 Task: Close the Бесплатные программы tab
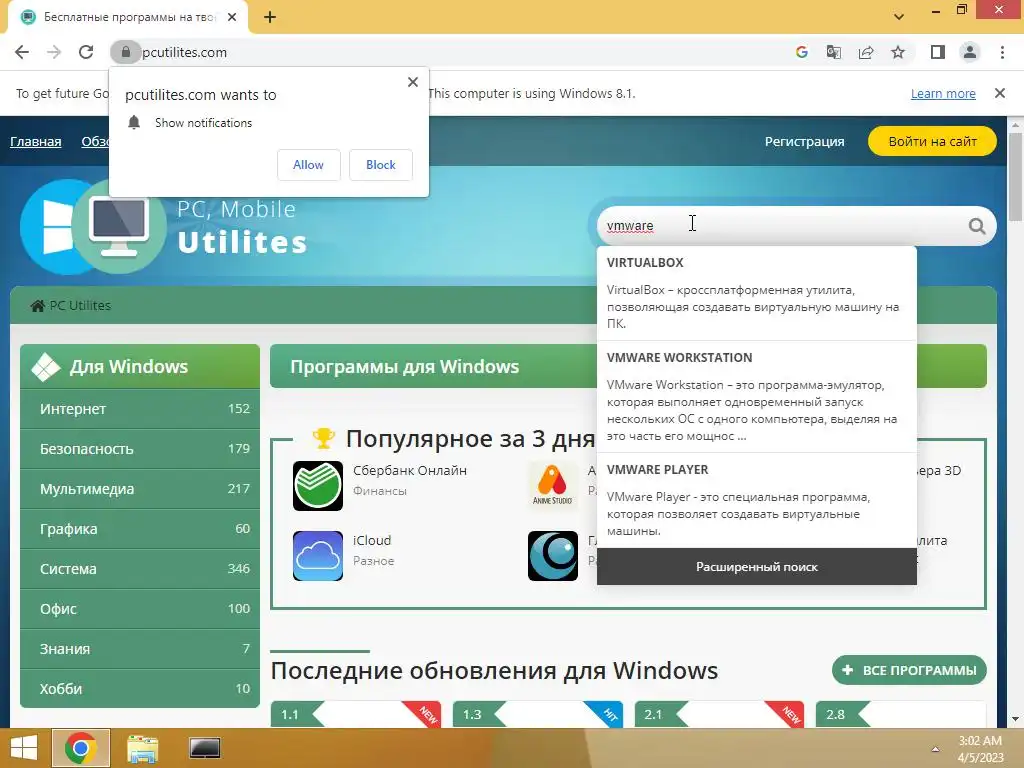tap(232, 17)
